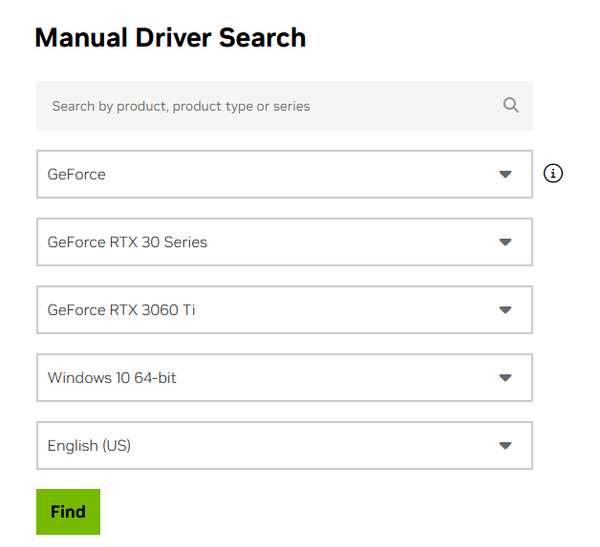Open the product type info icon
Screen dimensions: 600x547
click(x=553, y=173)
